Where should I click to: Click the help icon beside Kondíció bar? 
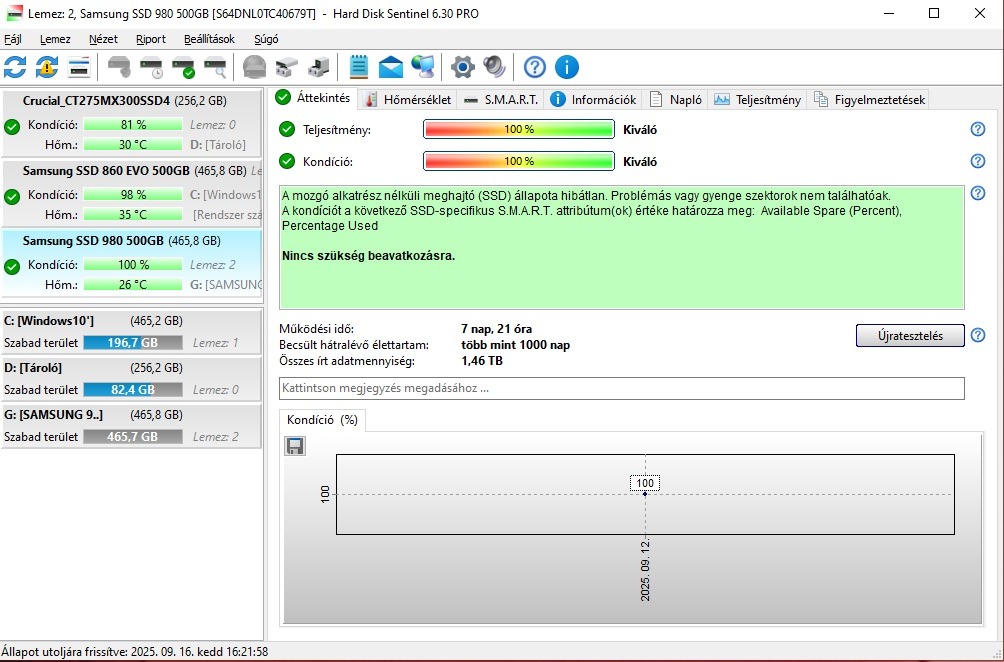click(978, 161)
